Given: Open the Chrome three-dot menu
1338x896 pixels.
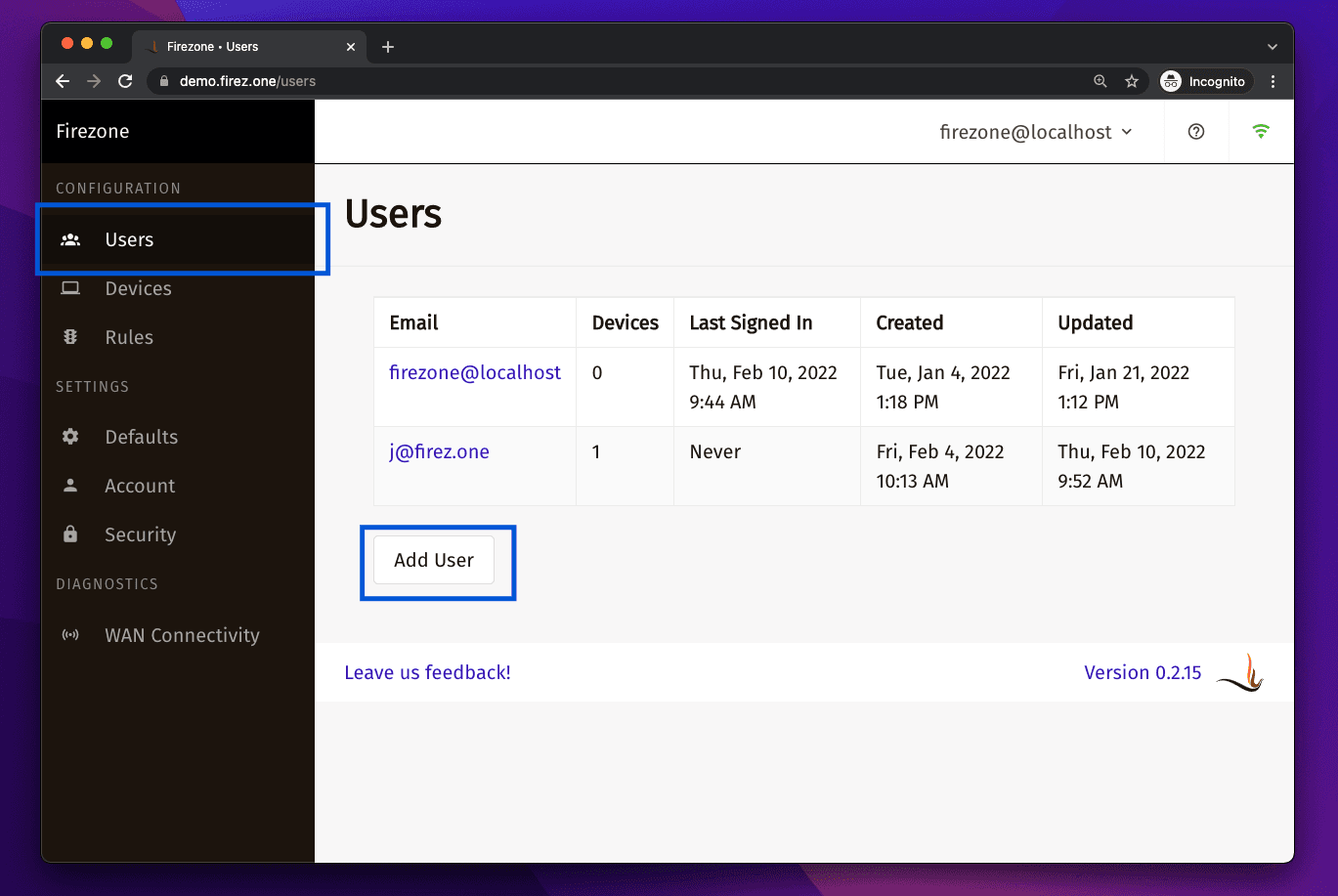Looking at the screenshot, I should (1273, 81).
